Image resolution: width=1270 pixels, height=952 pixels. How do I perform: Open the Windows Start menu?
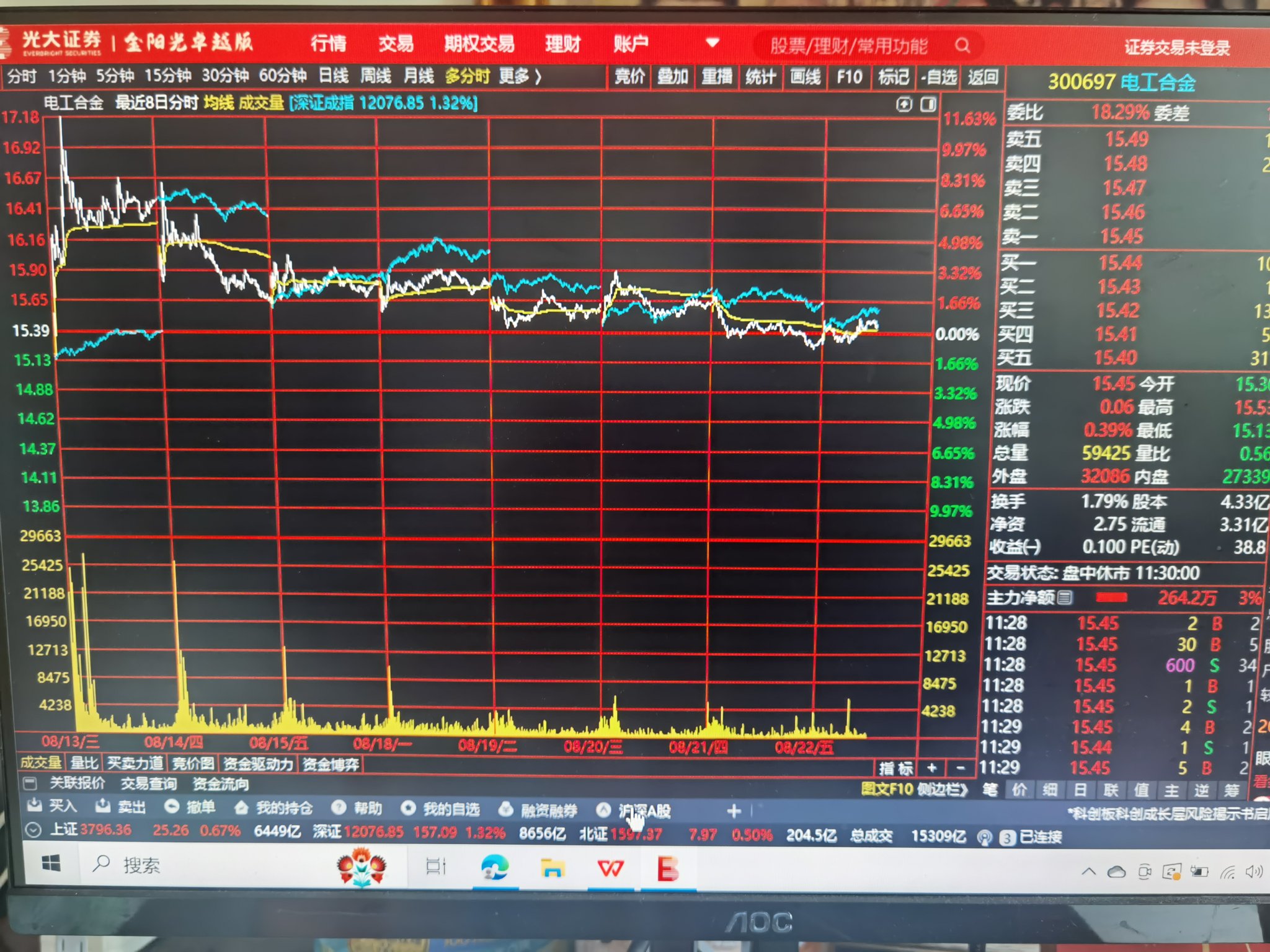(x=51, y=863)
